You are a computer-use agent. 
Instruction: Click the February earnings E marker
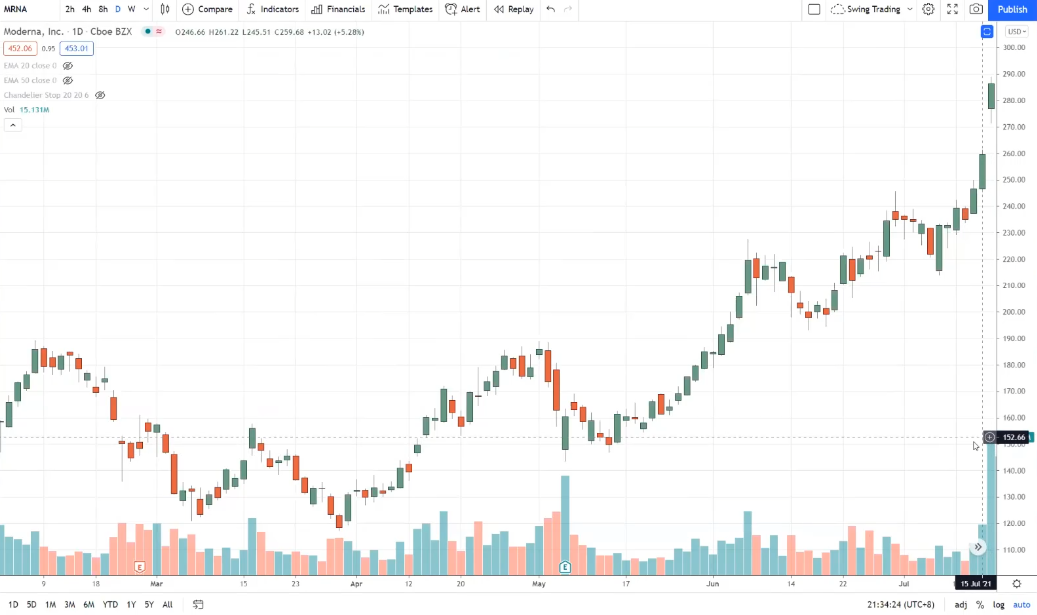click(x=140, y=567)
